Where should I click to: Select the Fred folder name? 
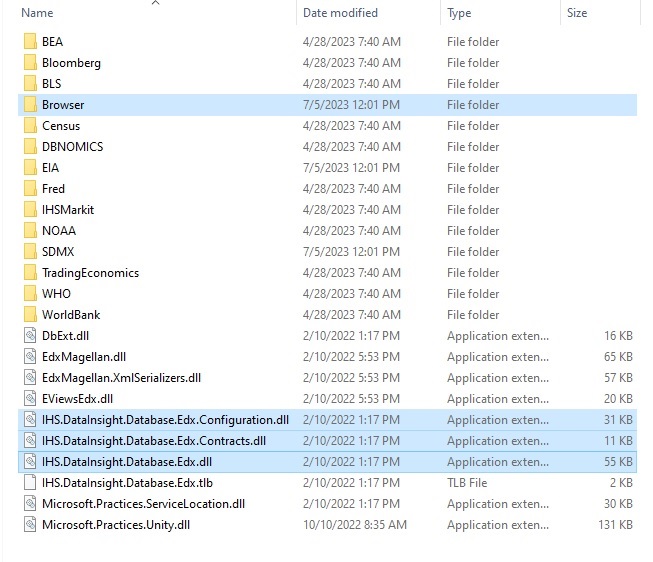point(53,189)
